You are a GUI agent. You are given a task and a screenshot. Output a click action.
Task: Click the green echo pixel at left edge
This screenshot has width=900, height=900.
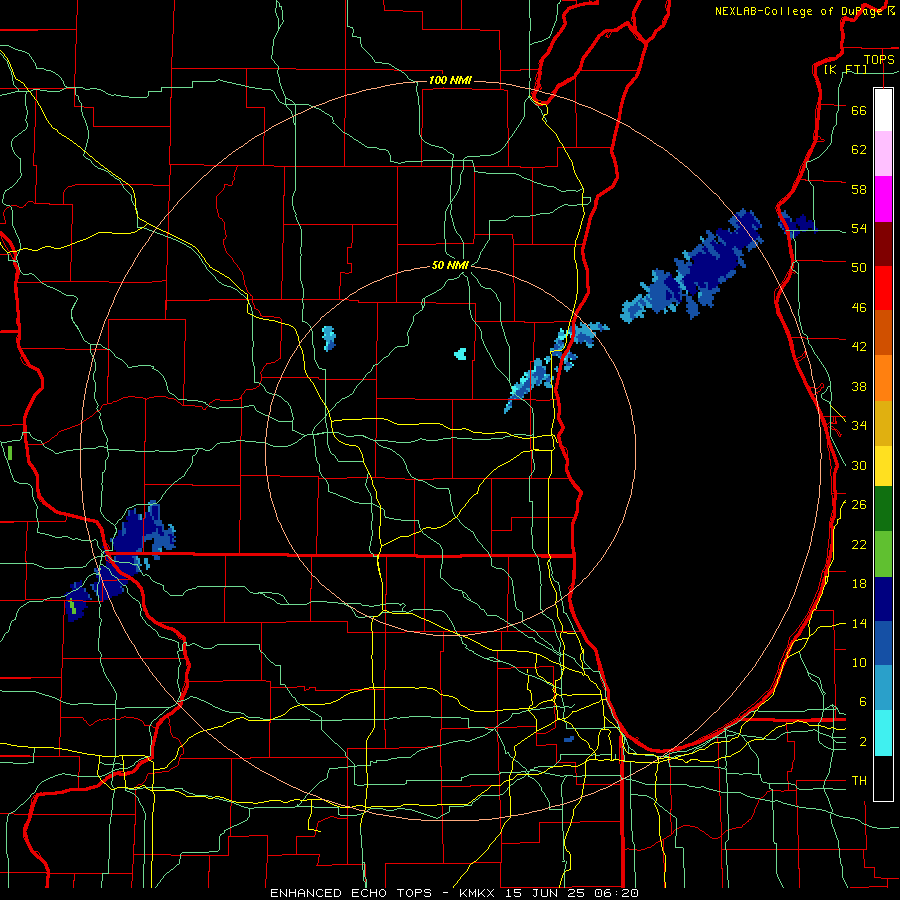pyautogui.click(x=10, y=452)
